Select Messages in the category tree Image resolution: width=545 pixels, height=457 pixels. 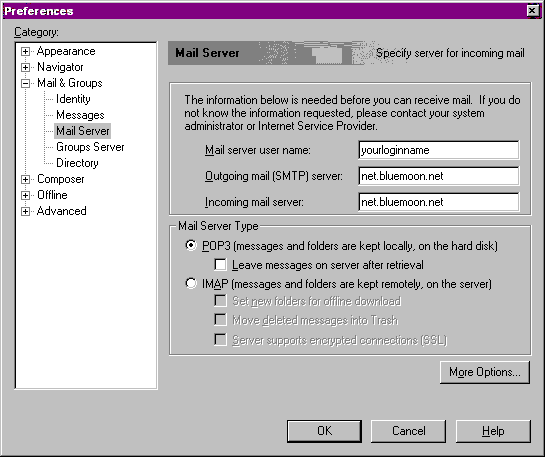[x=80, y=115]
